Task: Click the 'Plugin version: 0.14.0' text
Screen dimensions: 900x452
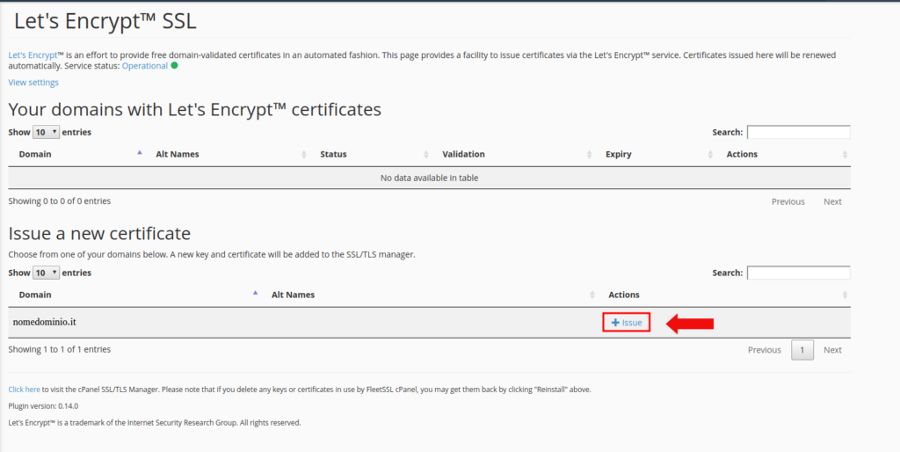Action: coord(43,406)
